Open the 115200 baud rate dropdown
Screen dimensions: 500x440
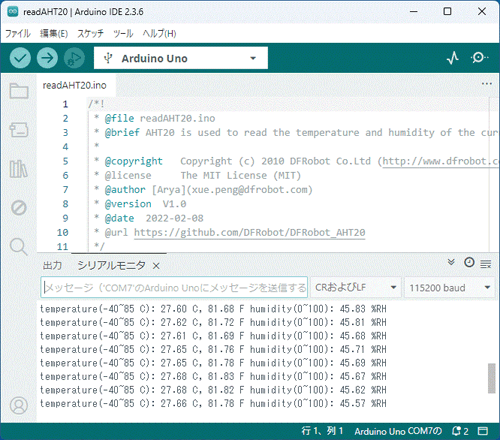pos(449,287)
